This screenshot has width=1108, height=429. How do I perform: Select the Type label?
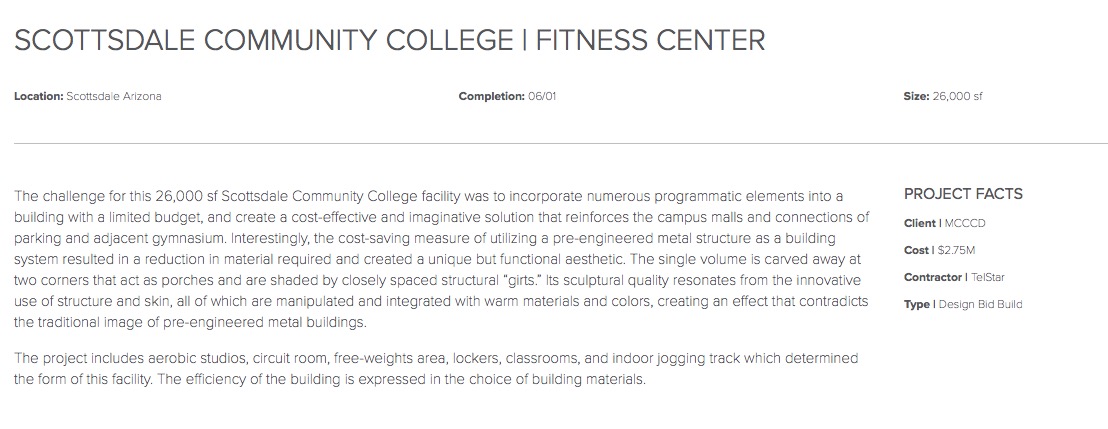click(917, 305)
